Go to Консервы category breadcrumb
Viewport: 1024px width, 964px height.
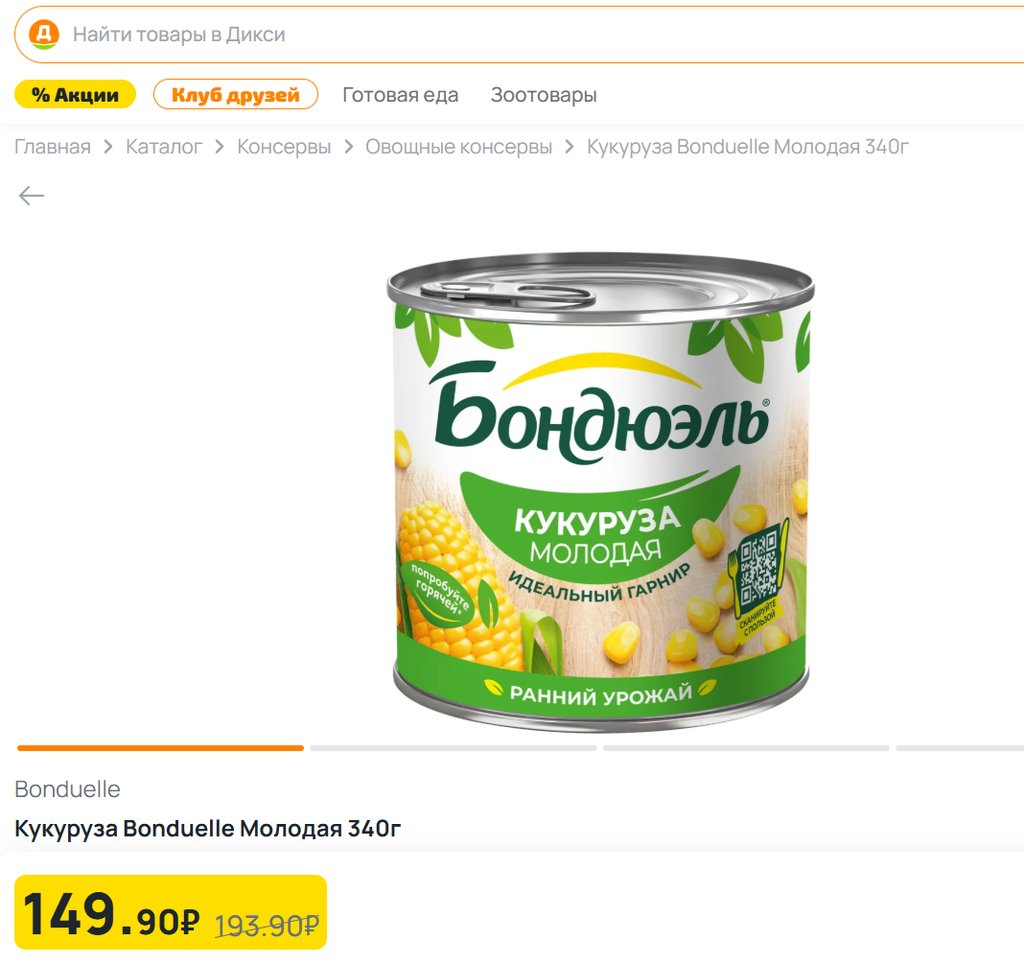284,148
